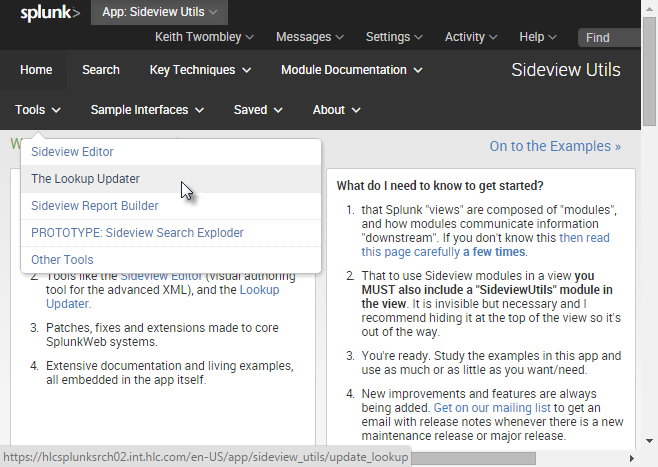Select Sideview Editor from Tools menu
This screenshot has width=658, height=467.
click(171, 152)
